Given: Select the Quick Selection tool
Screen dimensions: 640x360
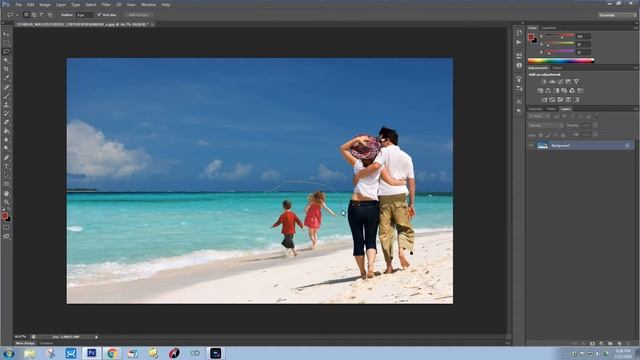Looking at the screenshot, I should (6, 60).
